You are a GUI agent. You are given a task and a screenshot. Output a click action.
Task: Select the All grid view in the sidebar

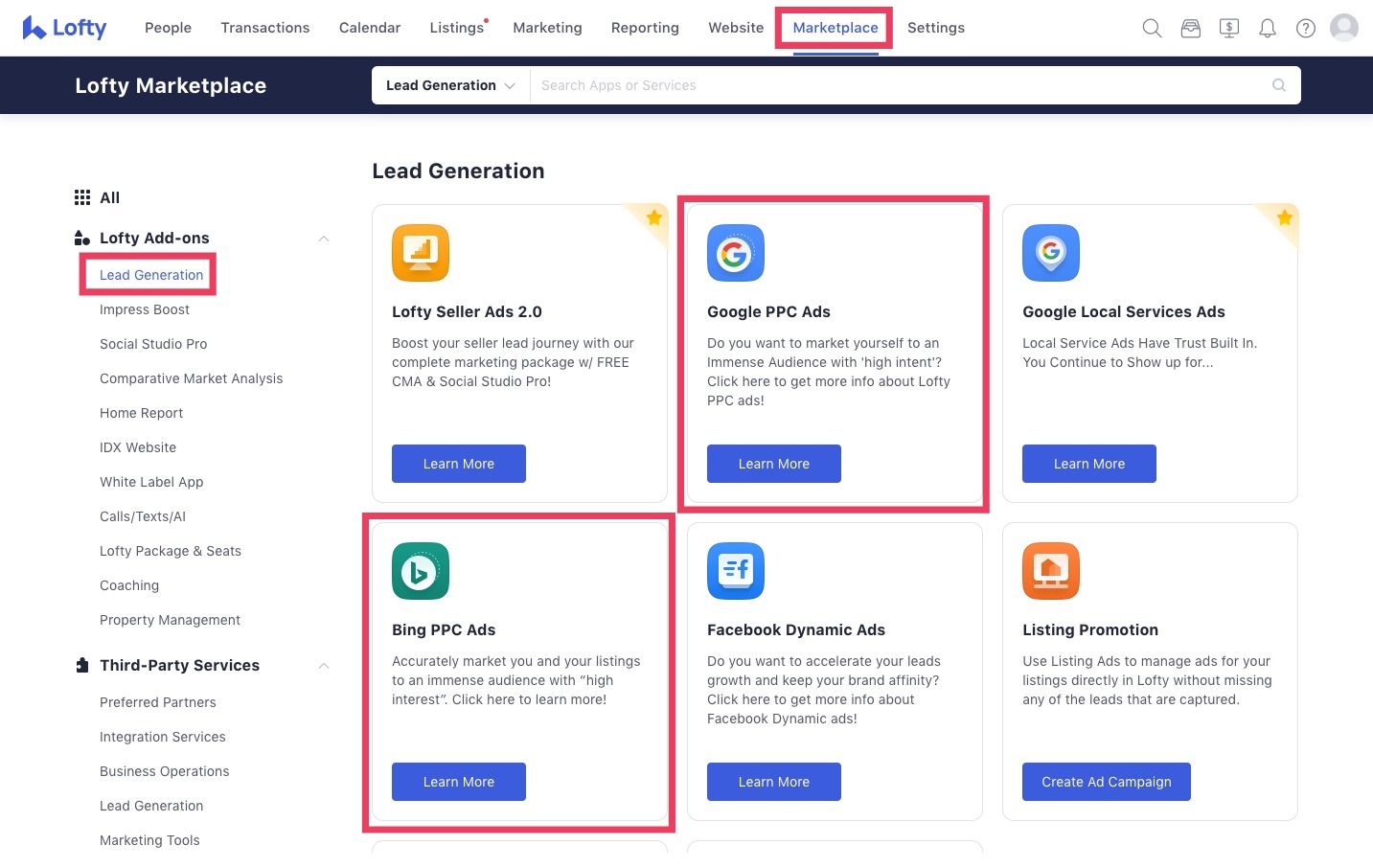tap(101, 197)
